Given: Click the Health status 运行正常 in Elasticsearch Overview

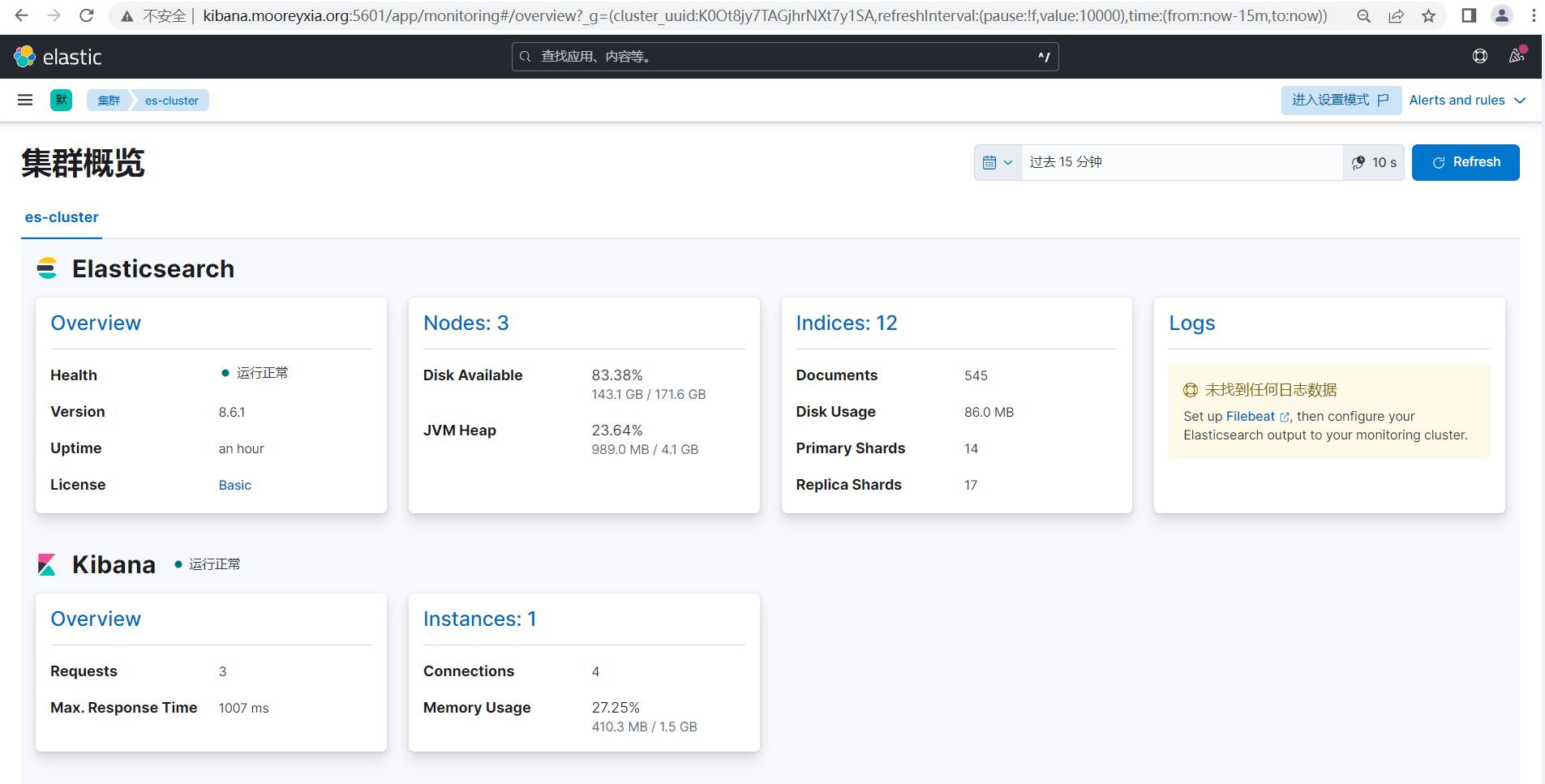Looking at the screenshot, I should (255, 373).
